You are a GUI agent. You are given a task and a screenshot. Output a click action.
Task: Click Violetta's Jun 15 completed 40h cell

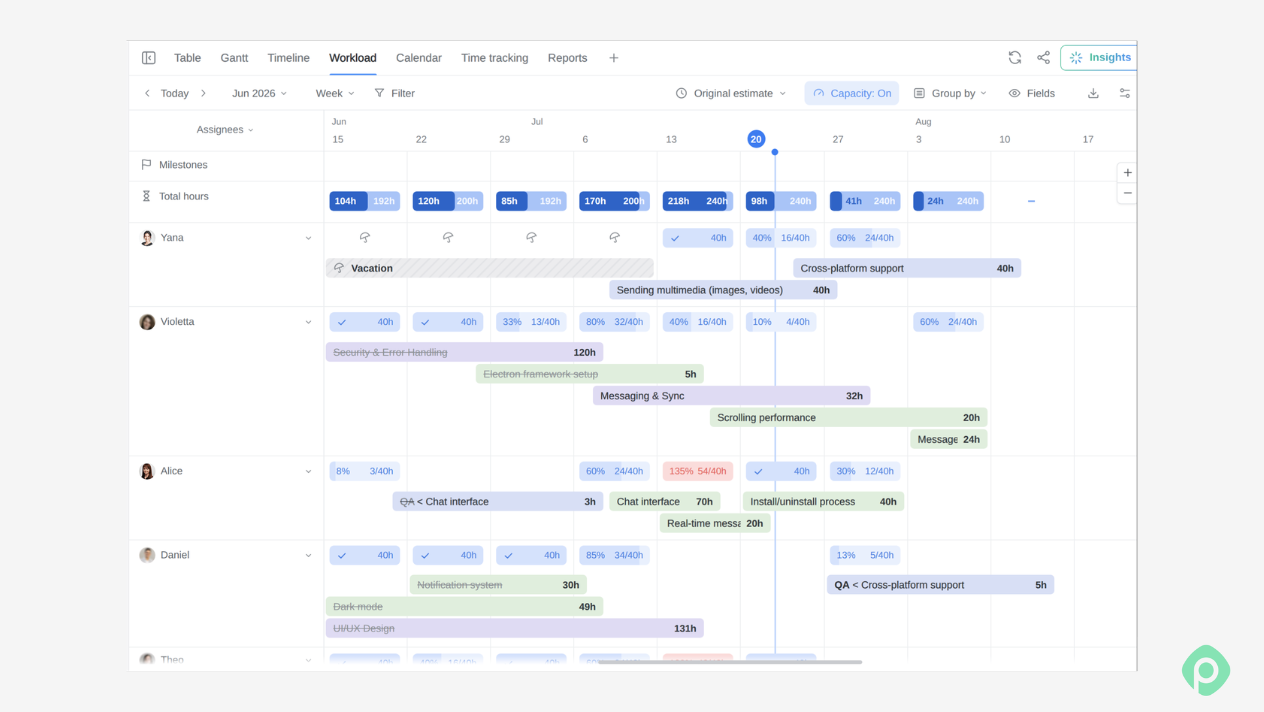(x=365, y=322)
